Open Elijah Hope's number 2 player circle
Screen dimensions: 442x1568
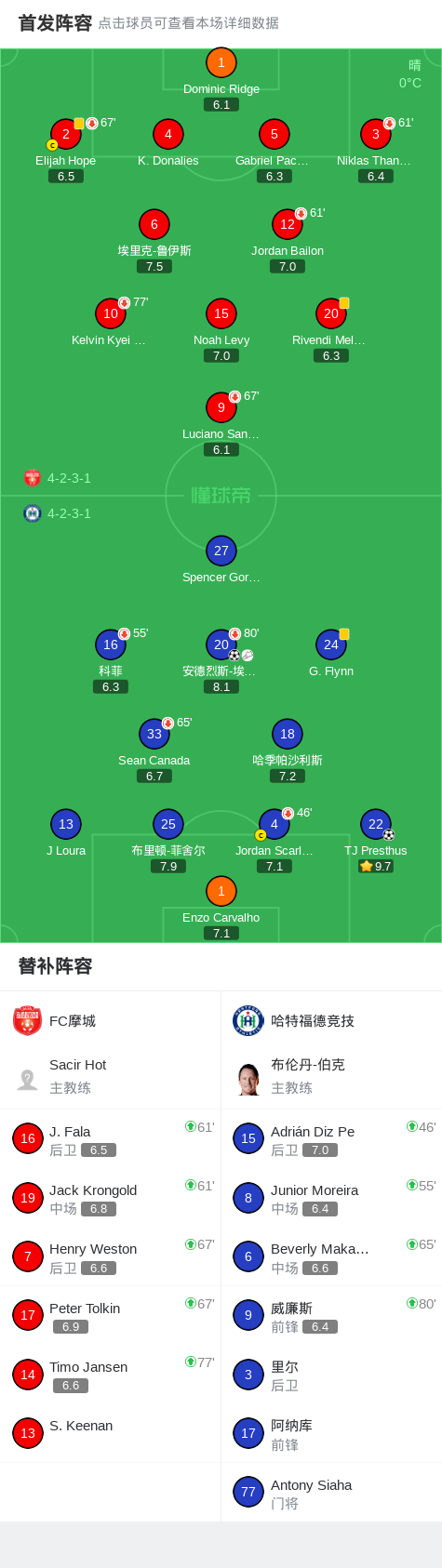[66, 134]
